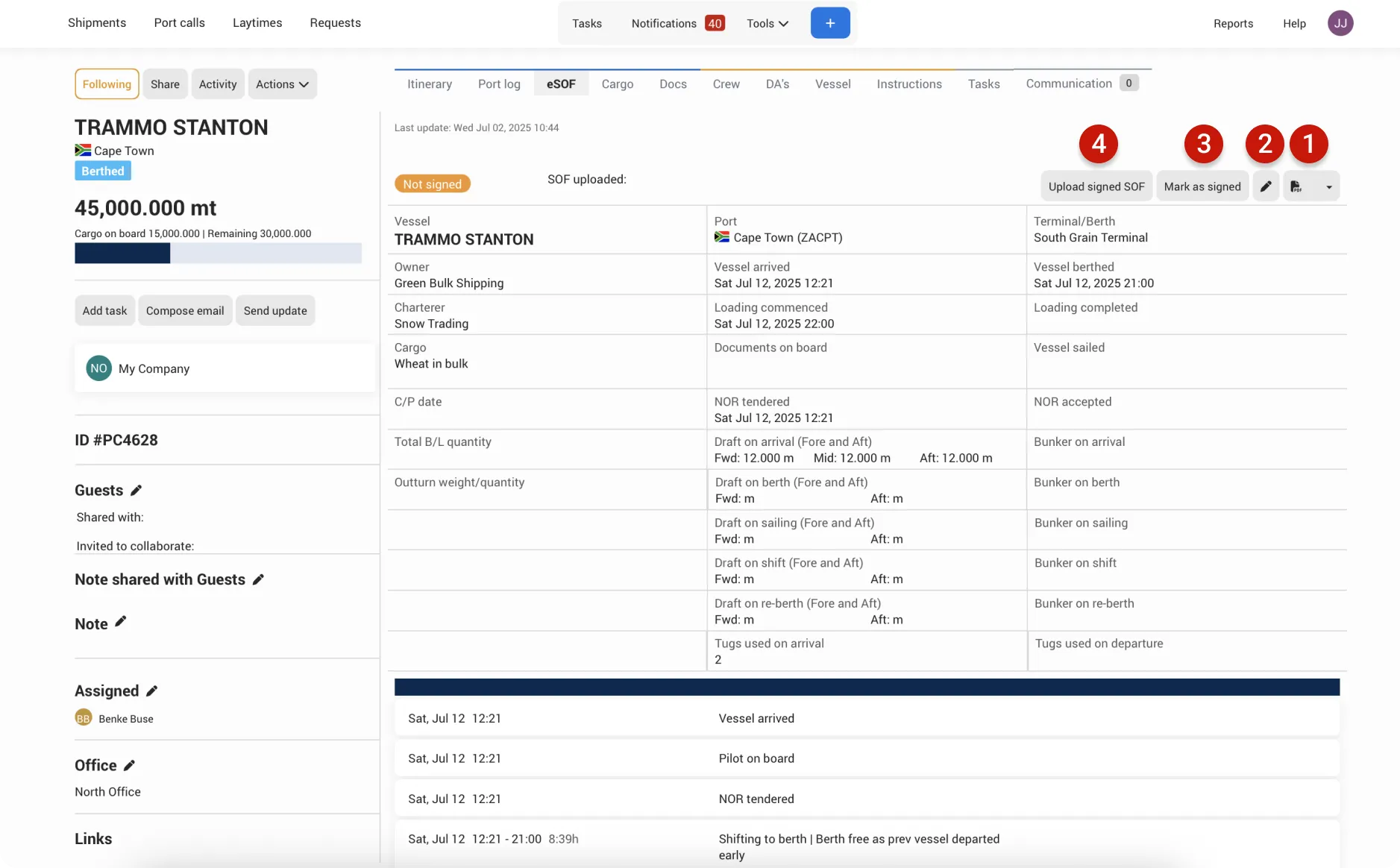Open the Tools dropdown menu

pyautogui.click(x=767, y=23)
